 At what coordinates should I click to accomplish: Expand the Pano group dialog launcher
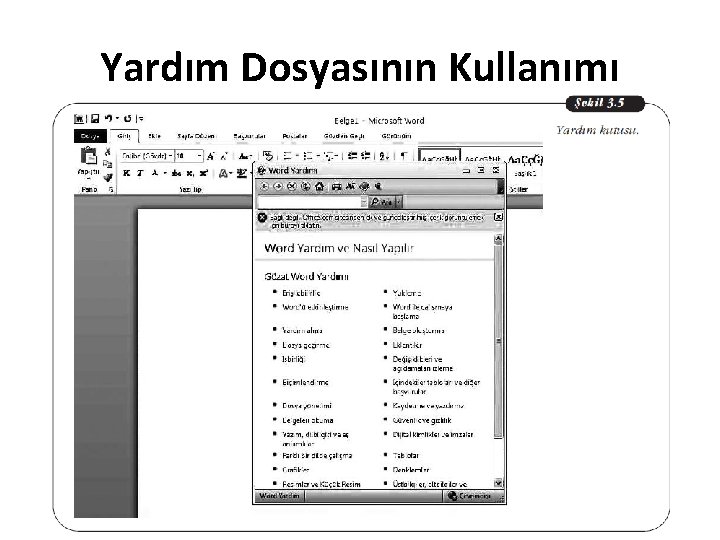pos(111,189)
